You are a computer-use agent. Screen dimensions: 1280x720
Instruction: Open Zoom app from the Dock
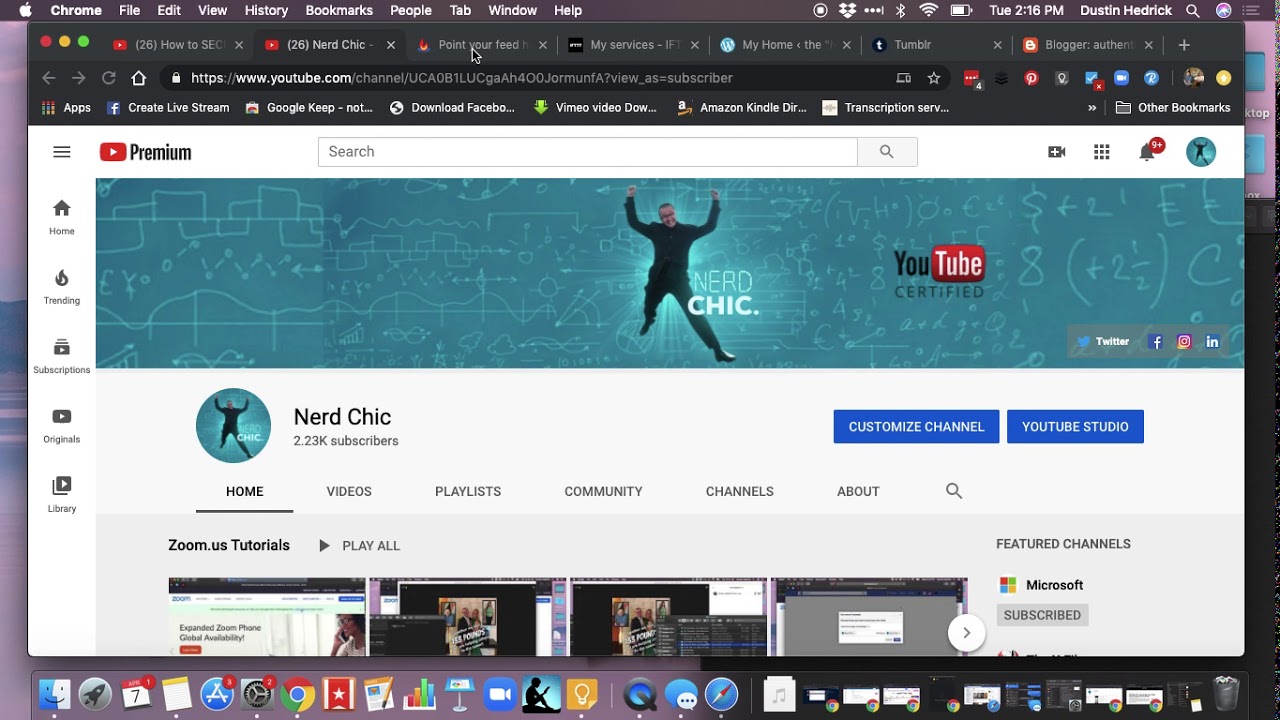pyautogui.click(x=498, y=694)
